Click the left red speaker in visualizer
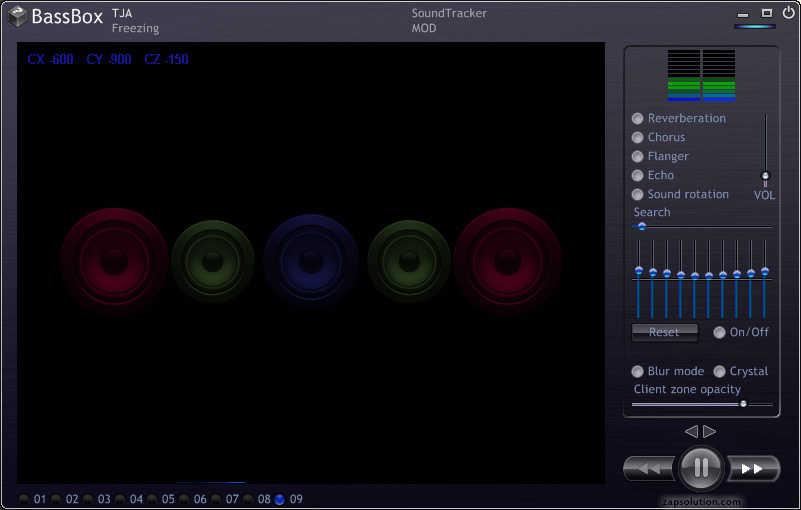Viewport: 801px width, 510px height. (114, 261)
